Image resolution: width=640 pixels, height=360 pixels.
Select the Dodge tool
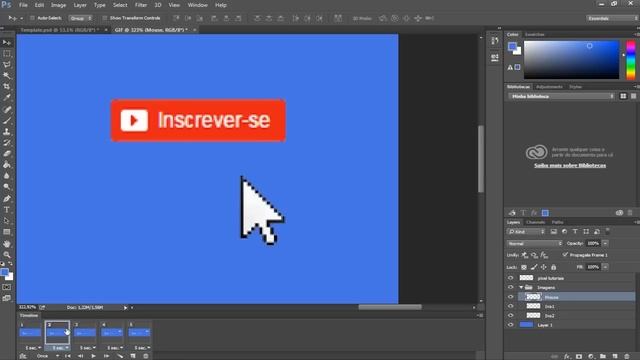7,187
